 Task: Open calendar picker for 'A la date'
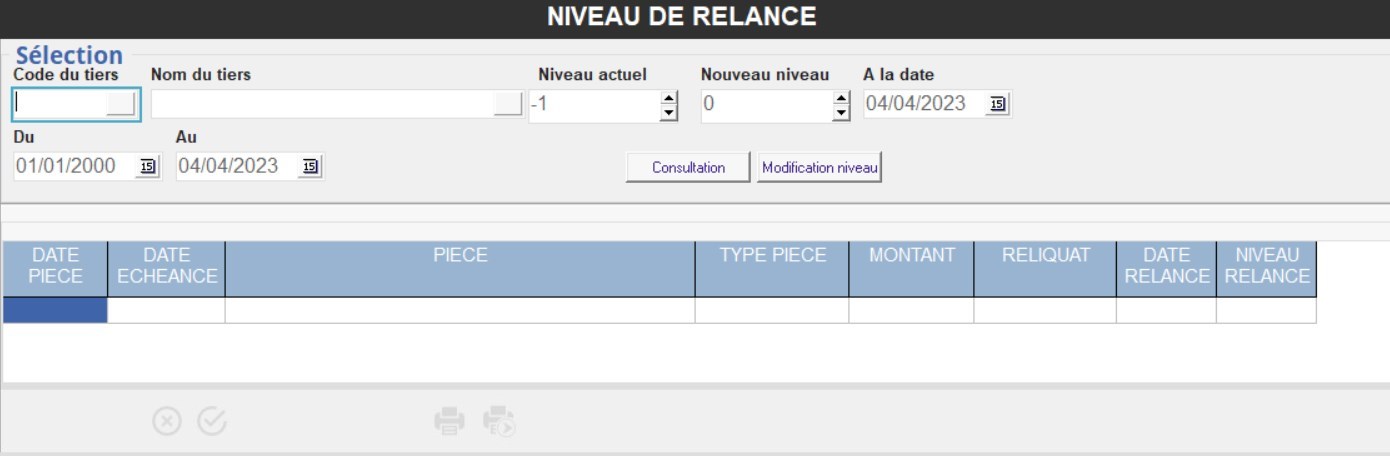click(x=997, y=104)
